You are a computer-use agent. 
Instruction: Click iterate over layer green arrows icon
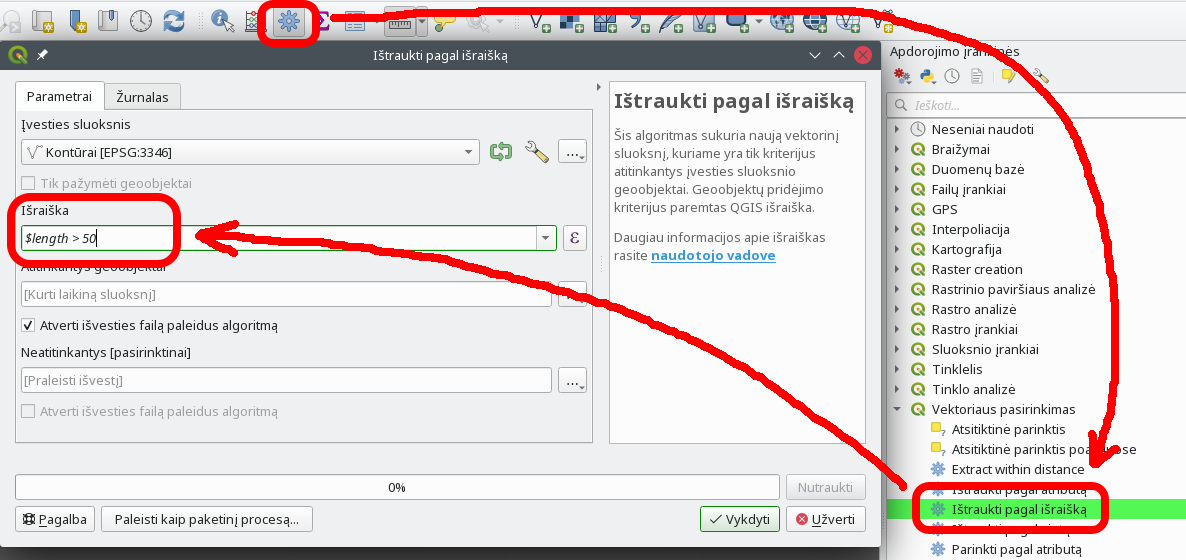point(500,152)
